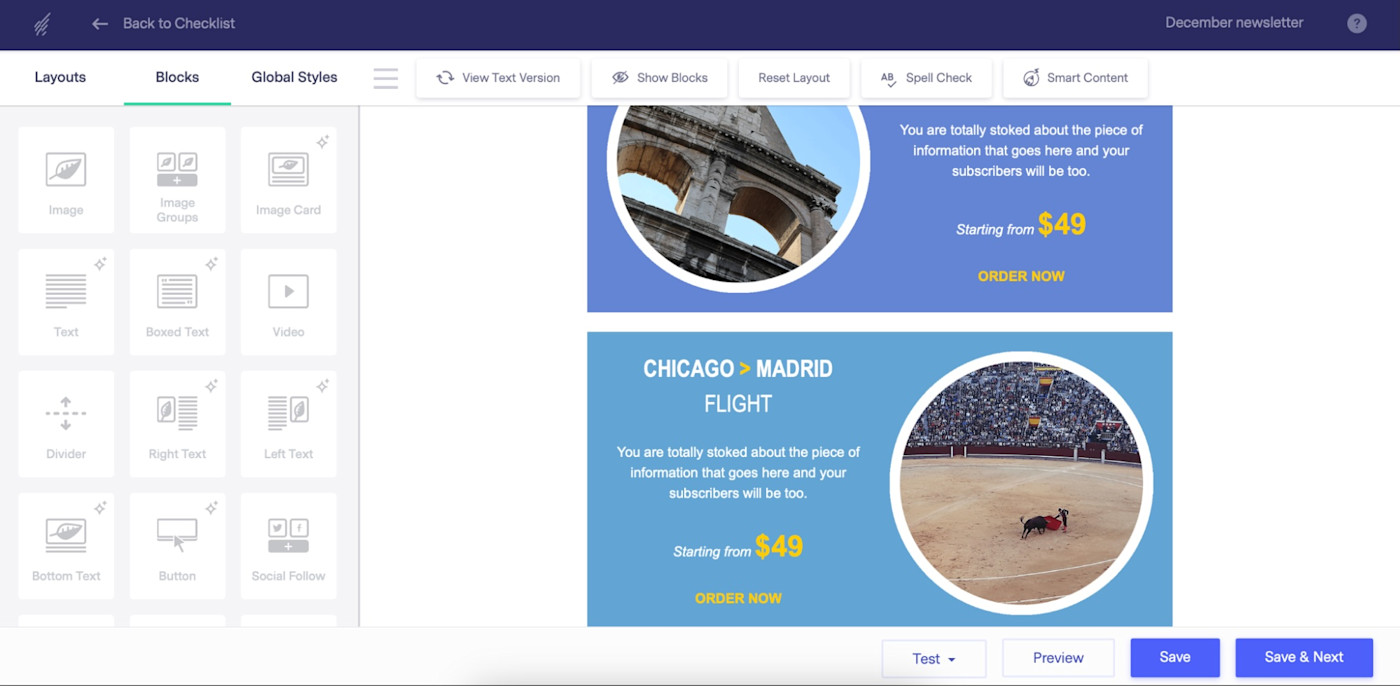This screenshot has height=686, width=1400.
Task: Click the back arrow icon
Action: tap(100, 23)
